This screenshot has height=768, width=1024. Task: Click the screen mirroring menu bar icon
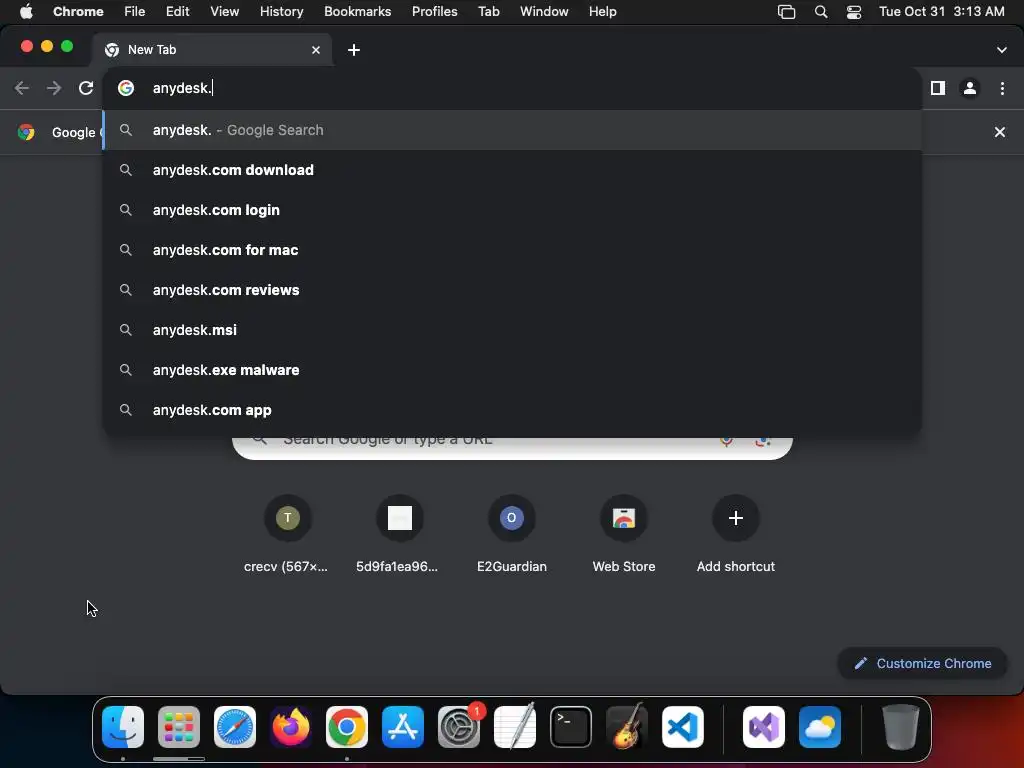786,12
